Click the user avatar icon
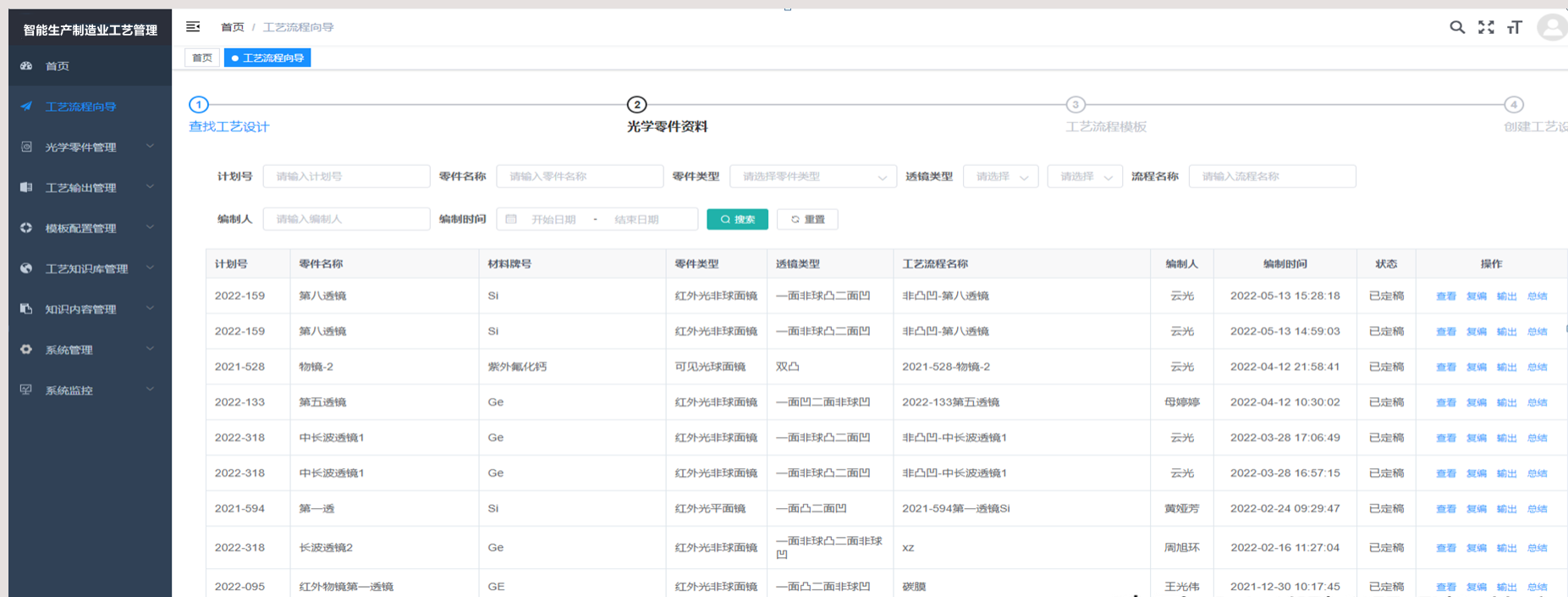Image resolution: width=1568 pixels, height=597 pixels. point(1552,27)
